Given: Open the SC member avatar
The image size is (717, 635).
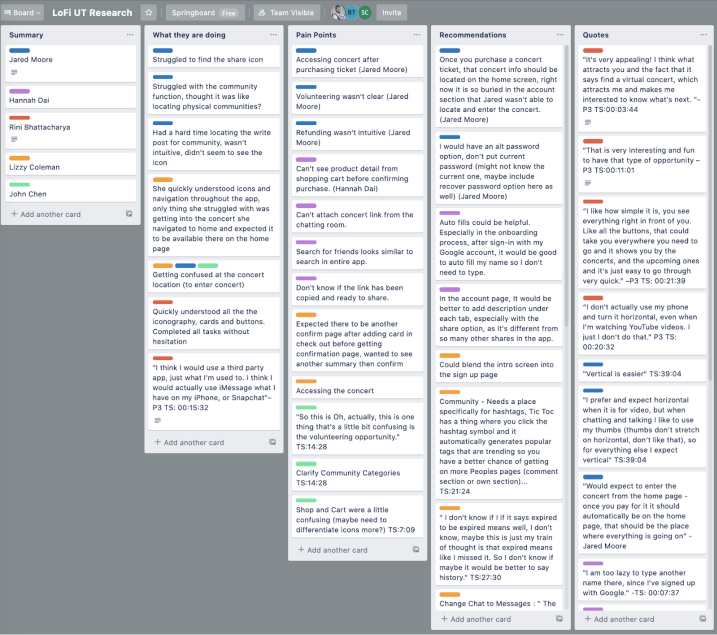Looking at the screenshot, I should pos(364,13).
